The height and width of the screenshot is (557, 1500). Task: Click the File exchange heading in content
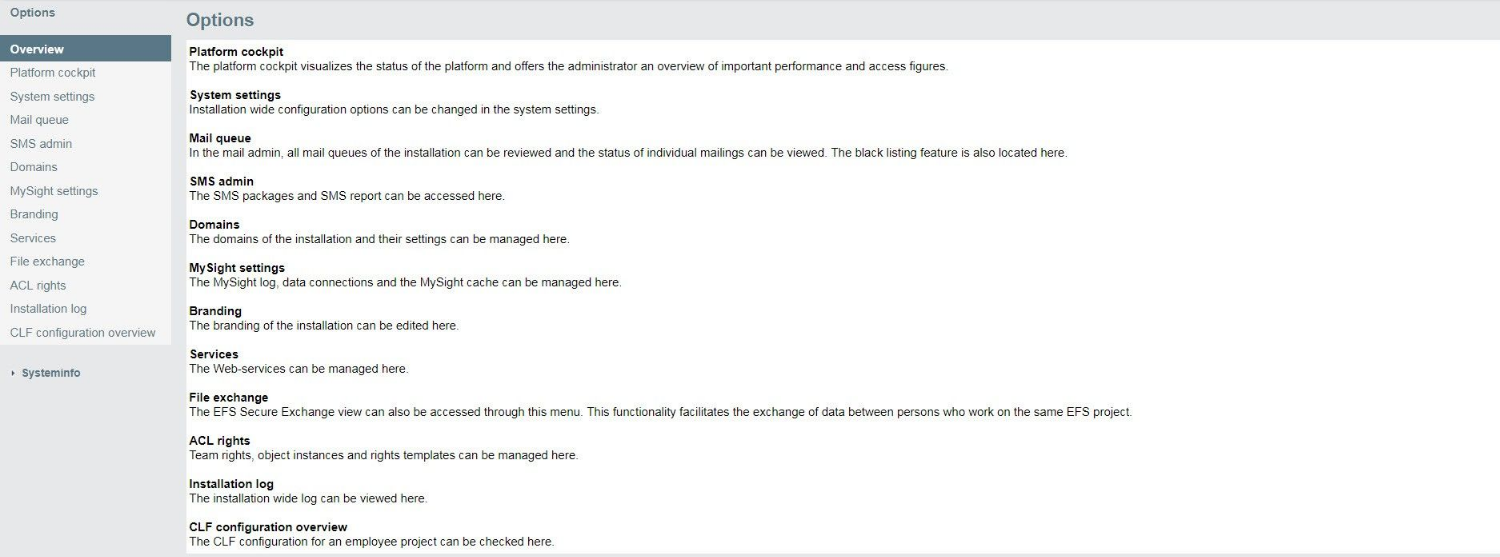coord(229,398)
